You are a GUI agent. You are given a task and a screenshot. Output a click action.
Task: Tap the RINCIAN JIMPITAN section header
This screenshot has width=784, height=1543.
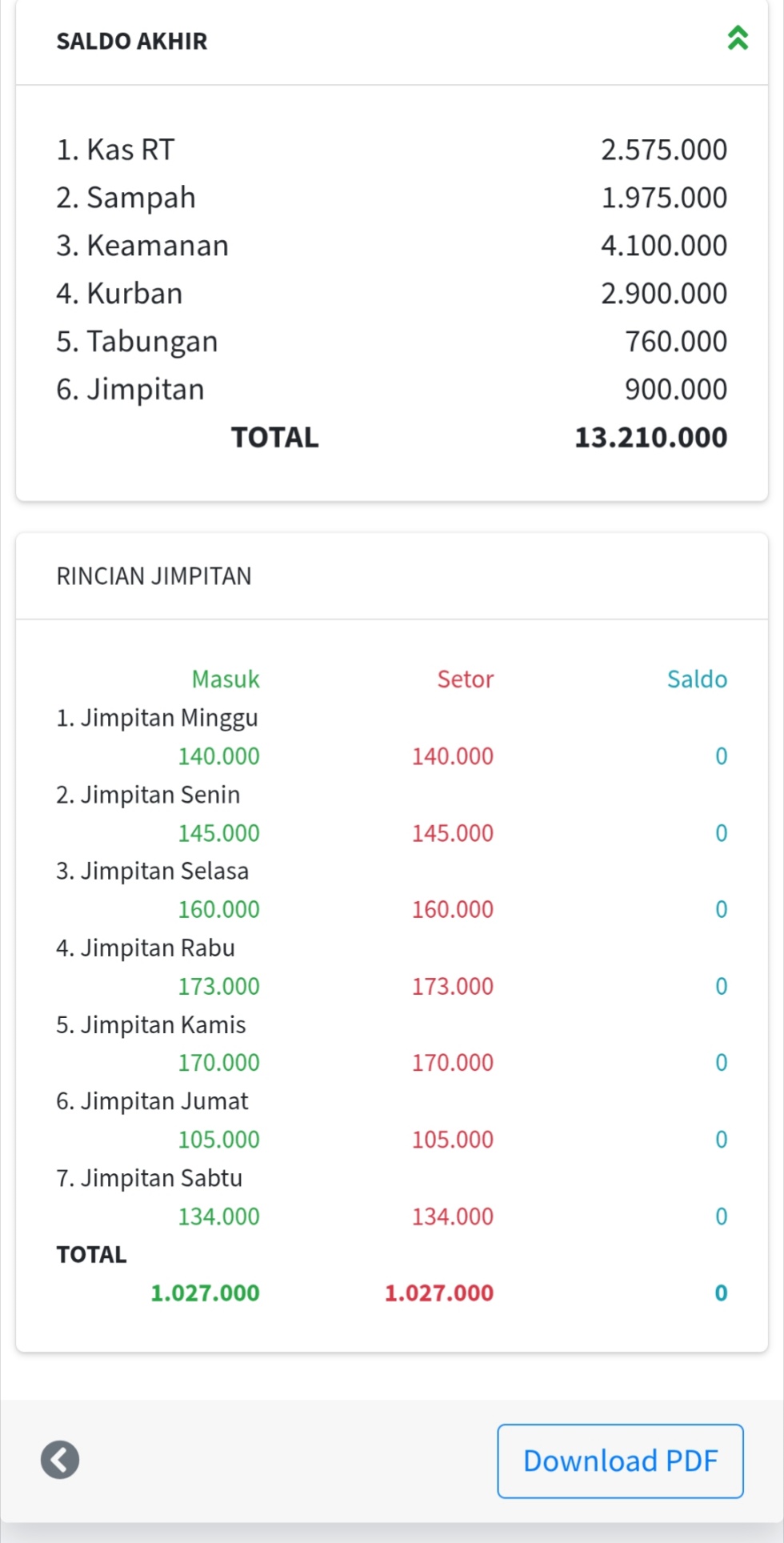click(154, 576)
